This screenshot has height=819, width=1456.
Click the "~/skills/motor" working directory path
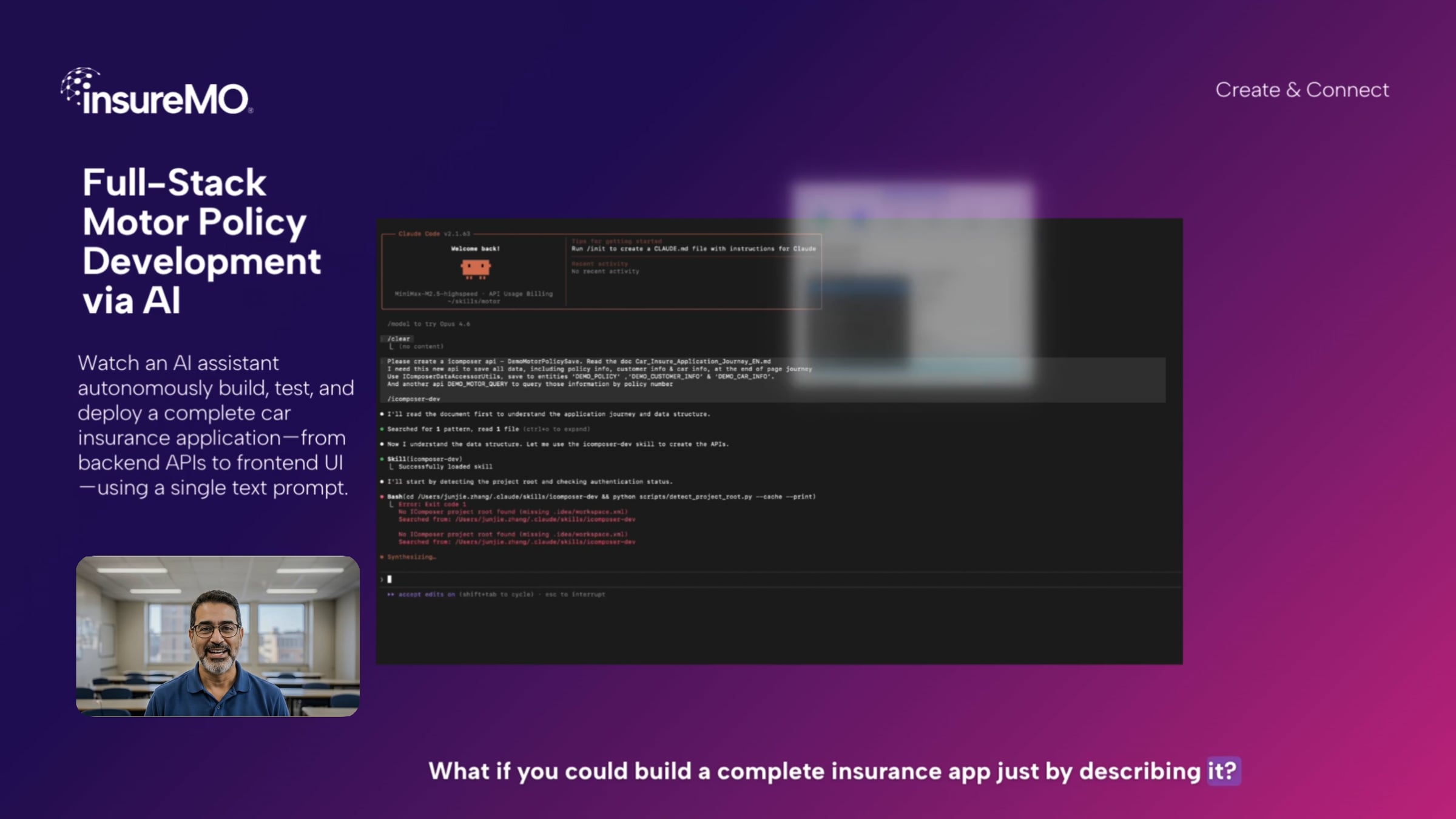click(x=474, y=301)
